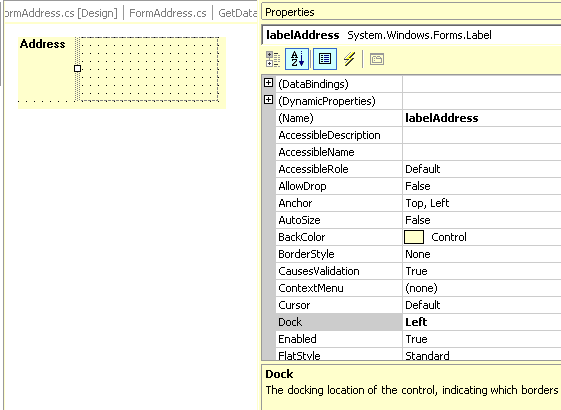Open the GetData tab
Viewport: 561px width, 410px height.
(x=238, y=13)
